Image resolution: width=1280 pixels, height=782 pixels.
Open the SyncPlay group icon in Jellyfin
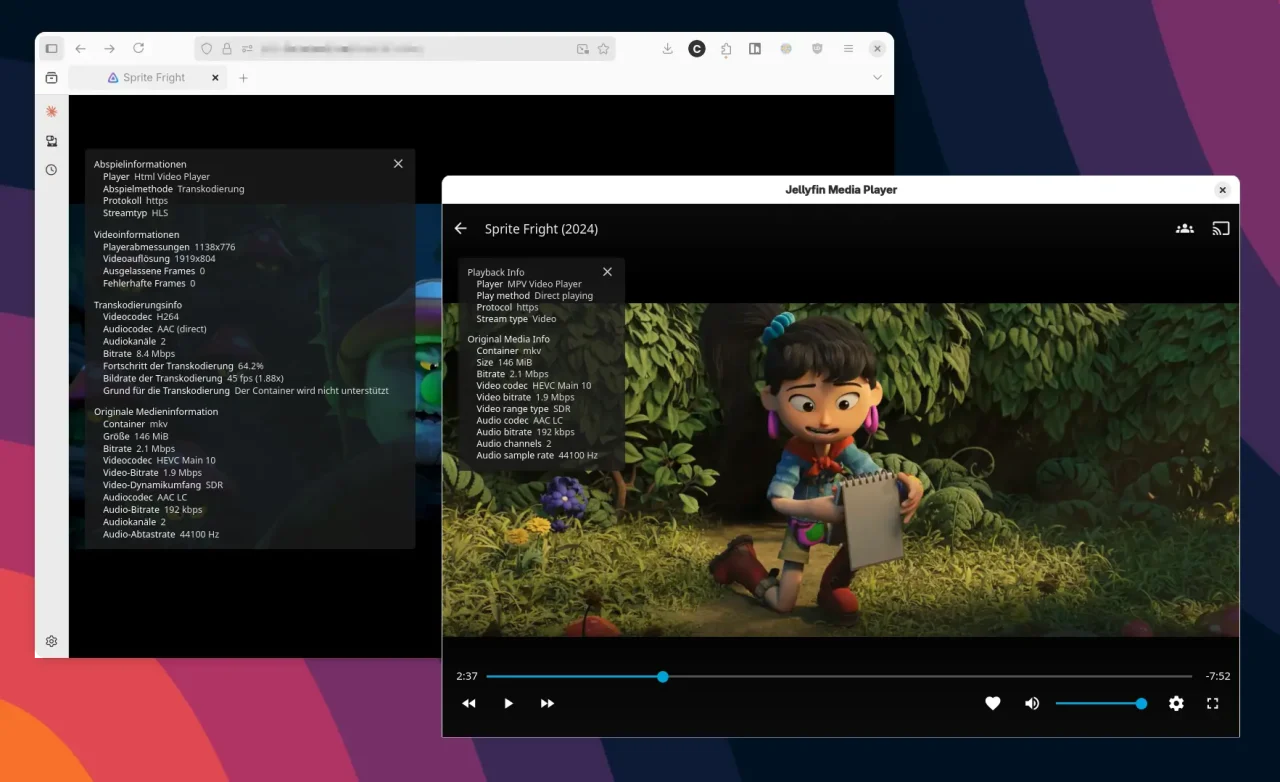1184,228
